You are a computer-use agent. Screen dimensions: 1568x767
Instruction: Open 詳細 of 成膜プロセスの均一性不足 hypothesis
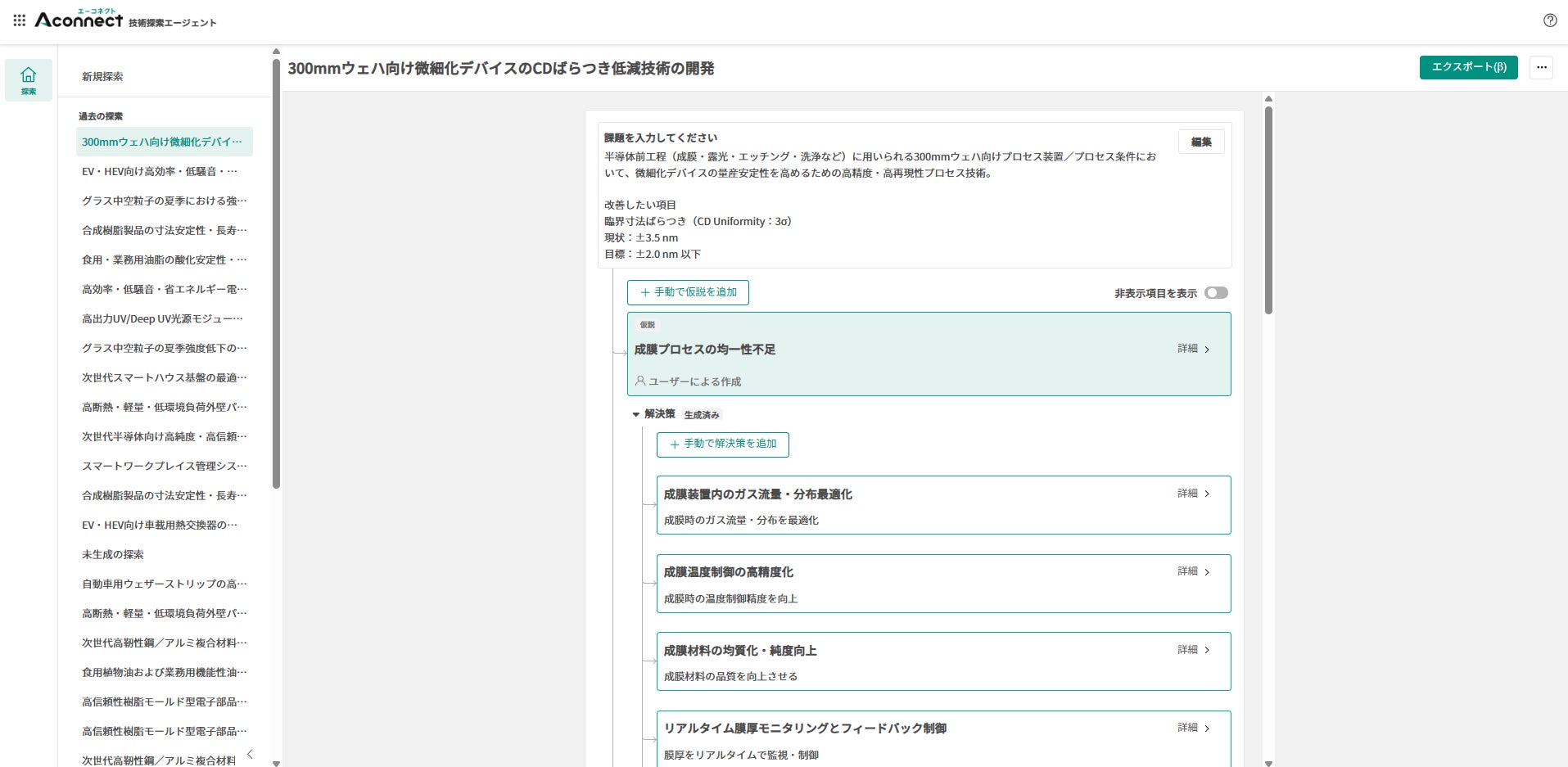pyautogui.click(x=1193, y=349)
